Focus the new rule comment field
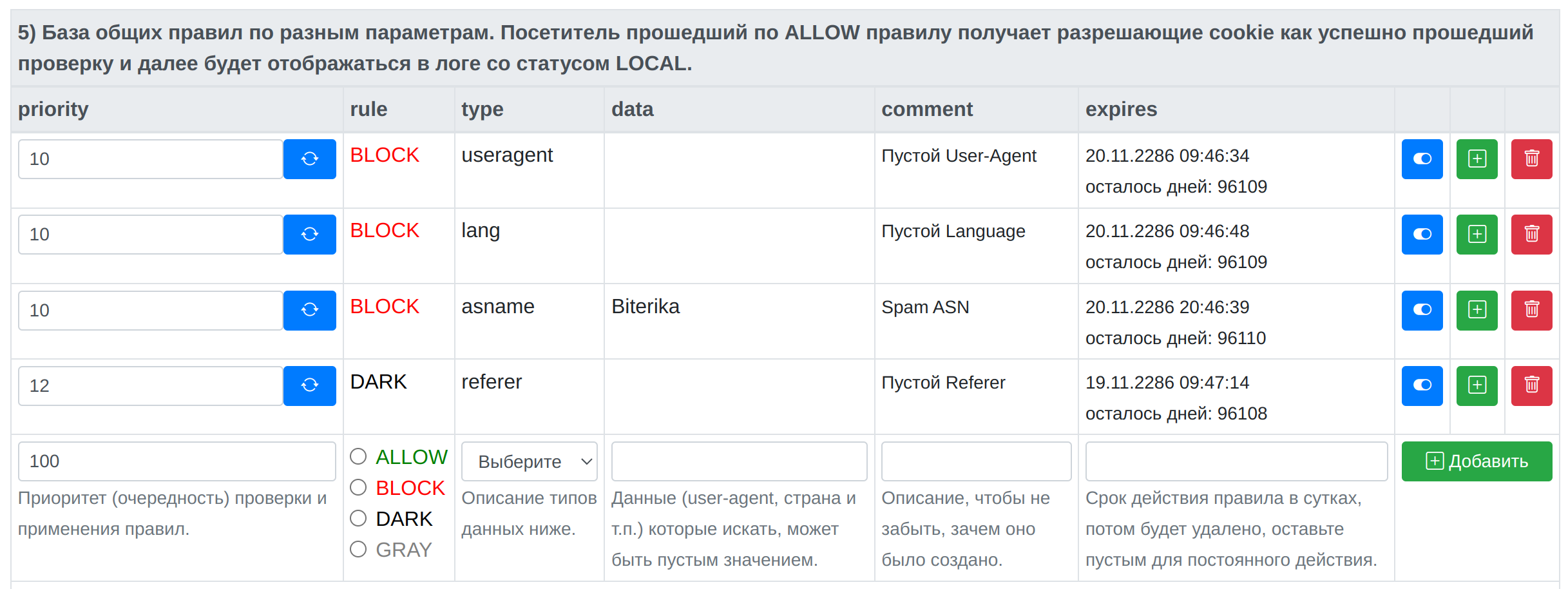 [x=975, y=461]
